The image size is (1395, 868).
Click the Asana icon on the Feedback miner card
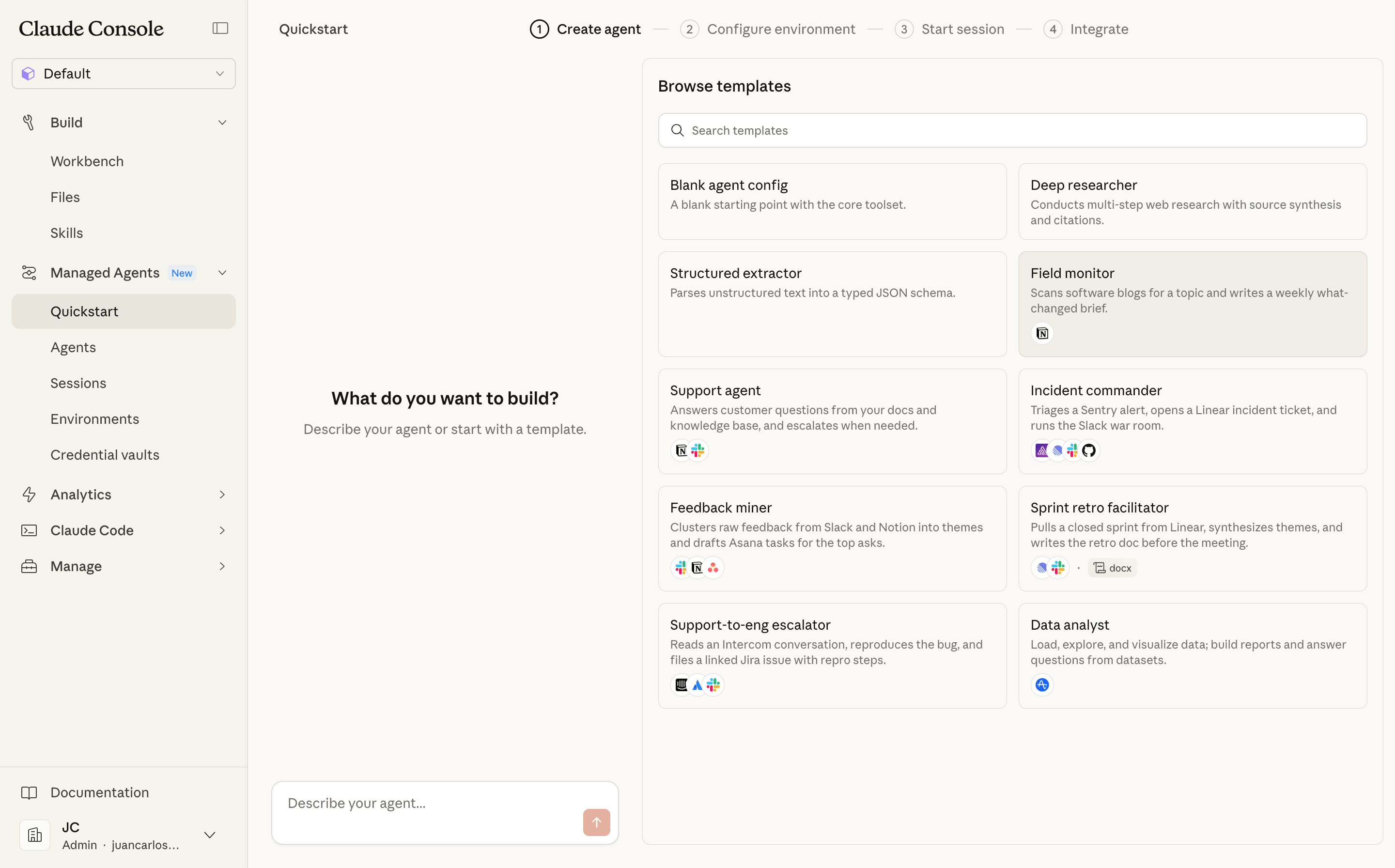713,567
